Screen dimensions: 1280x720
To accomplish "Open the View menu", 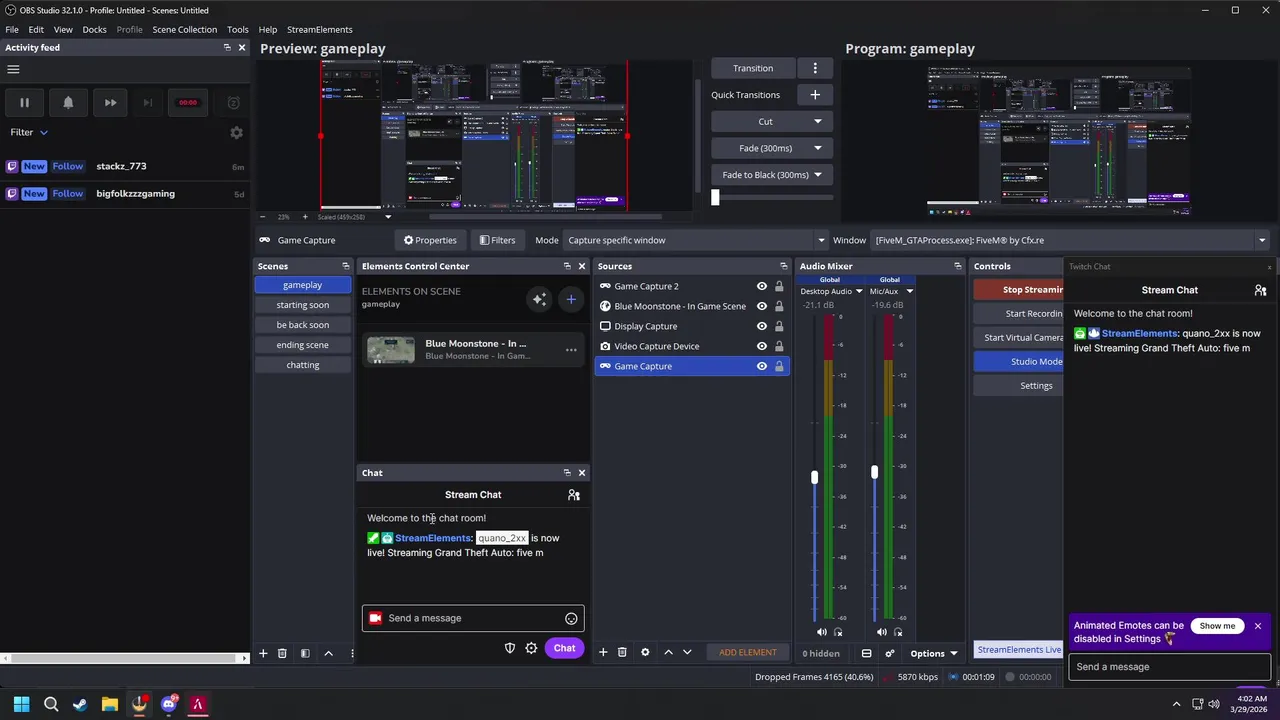I will point(62,29).
